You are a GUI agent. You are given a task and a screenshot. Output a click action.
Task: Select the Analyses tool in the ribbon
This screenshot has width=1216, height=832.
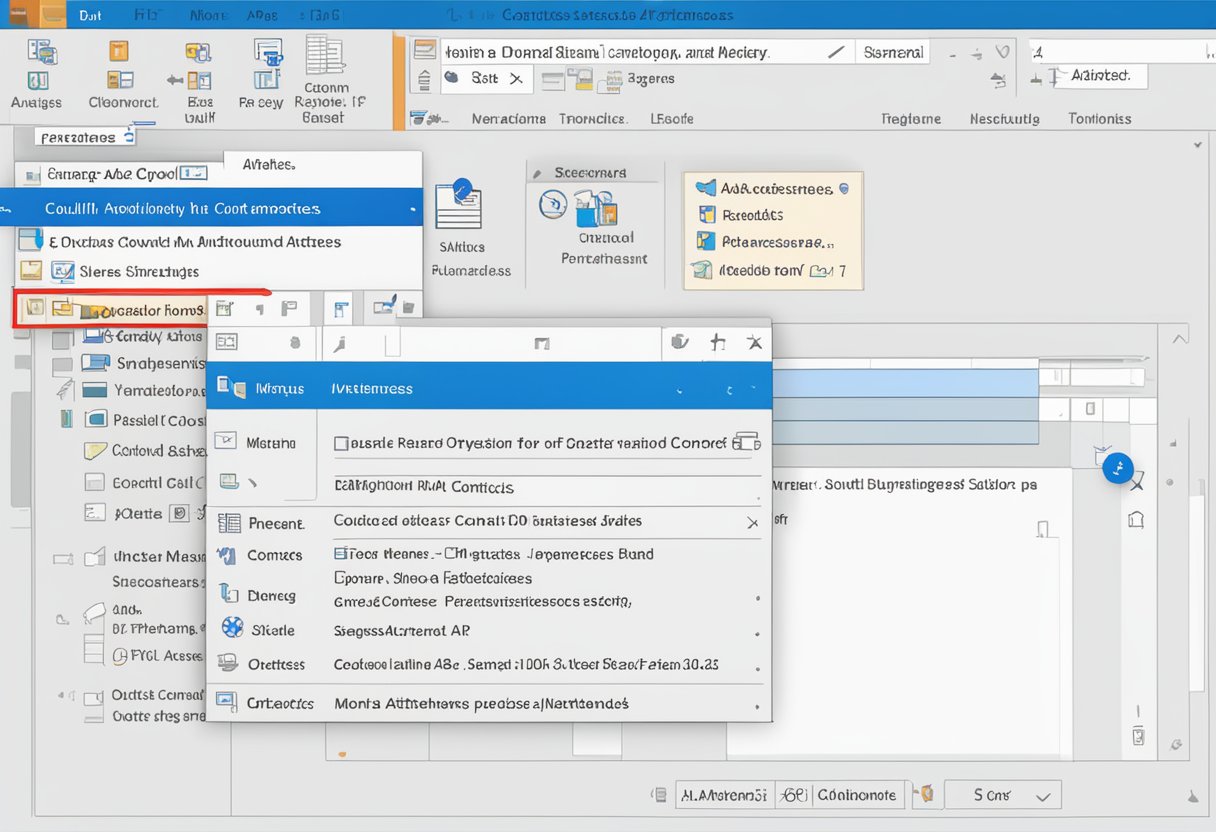pos(37,70)
